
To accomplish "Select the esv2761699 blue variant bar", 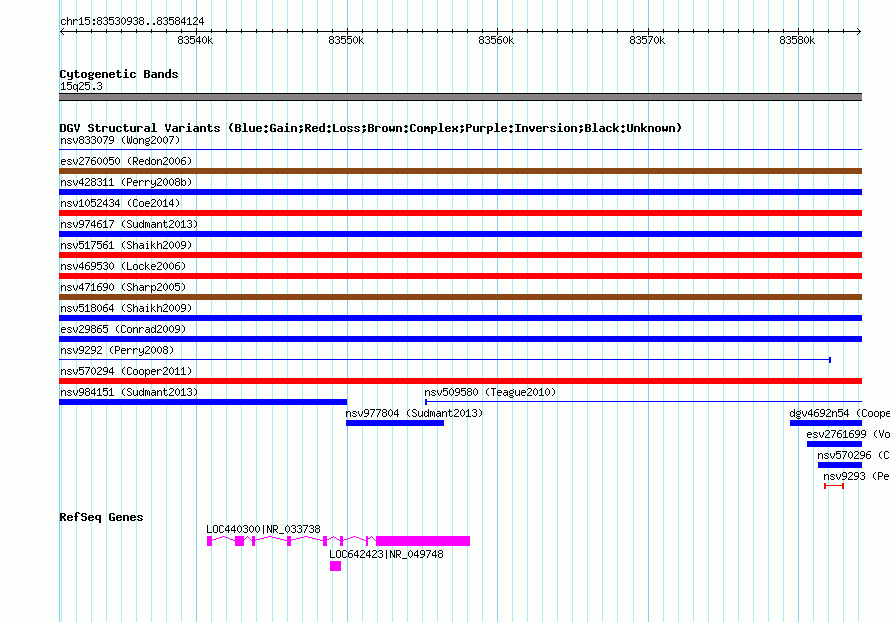I will [834, 444].
